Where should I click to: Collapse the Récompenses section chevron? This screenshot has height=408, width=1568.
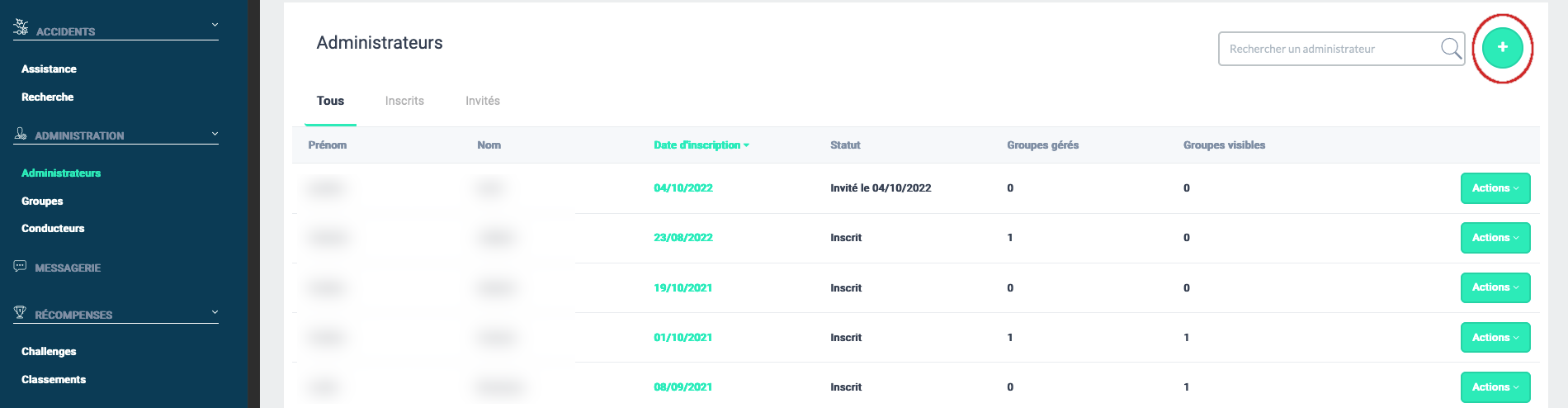215,312
